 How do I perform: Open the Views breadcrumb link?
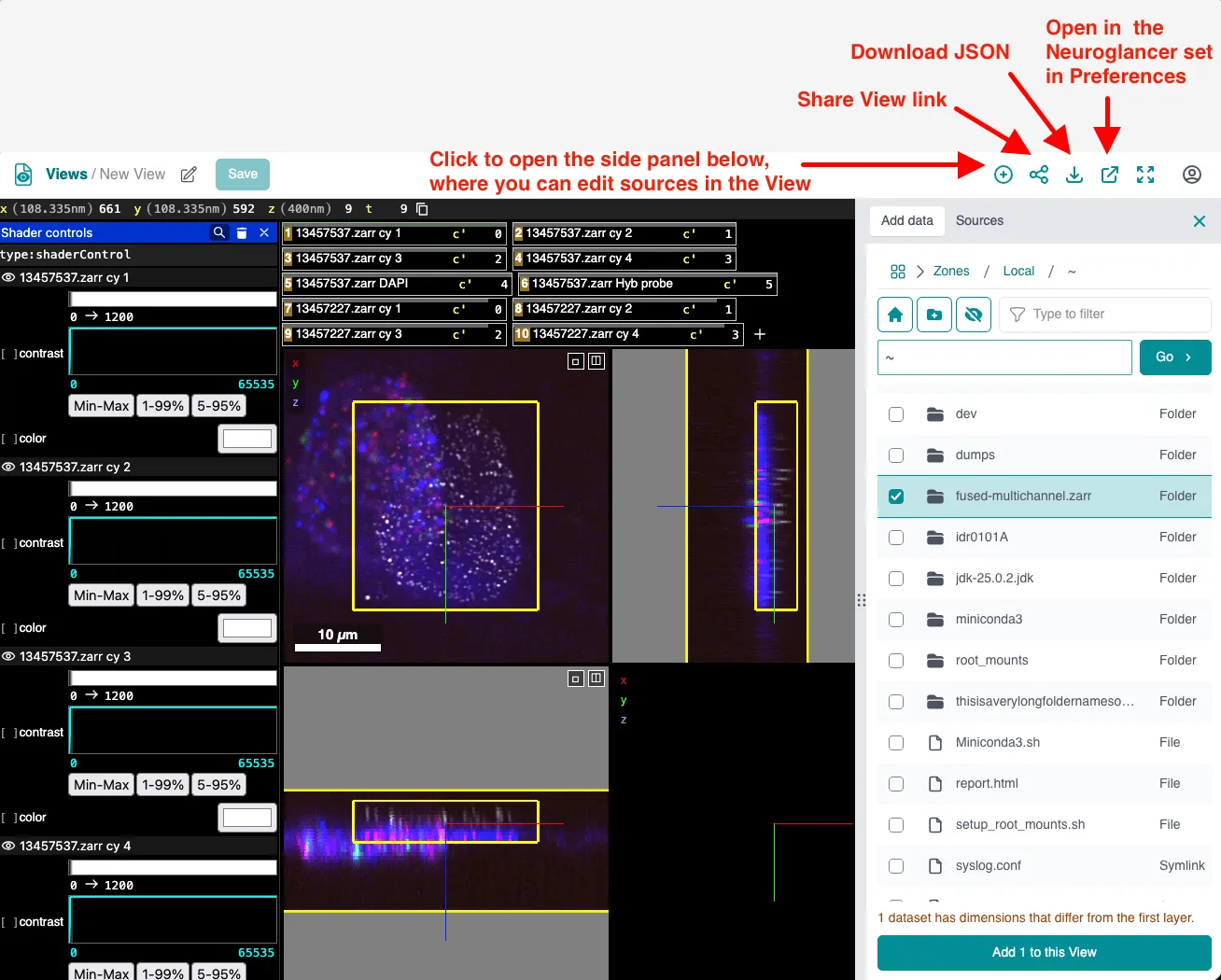click(66, 175)
